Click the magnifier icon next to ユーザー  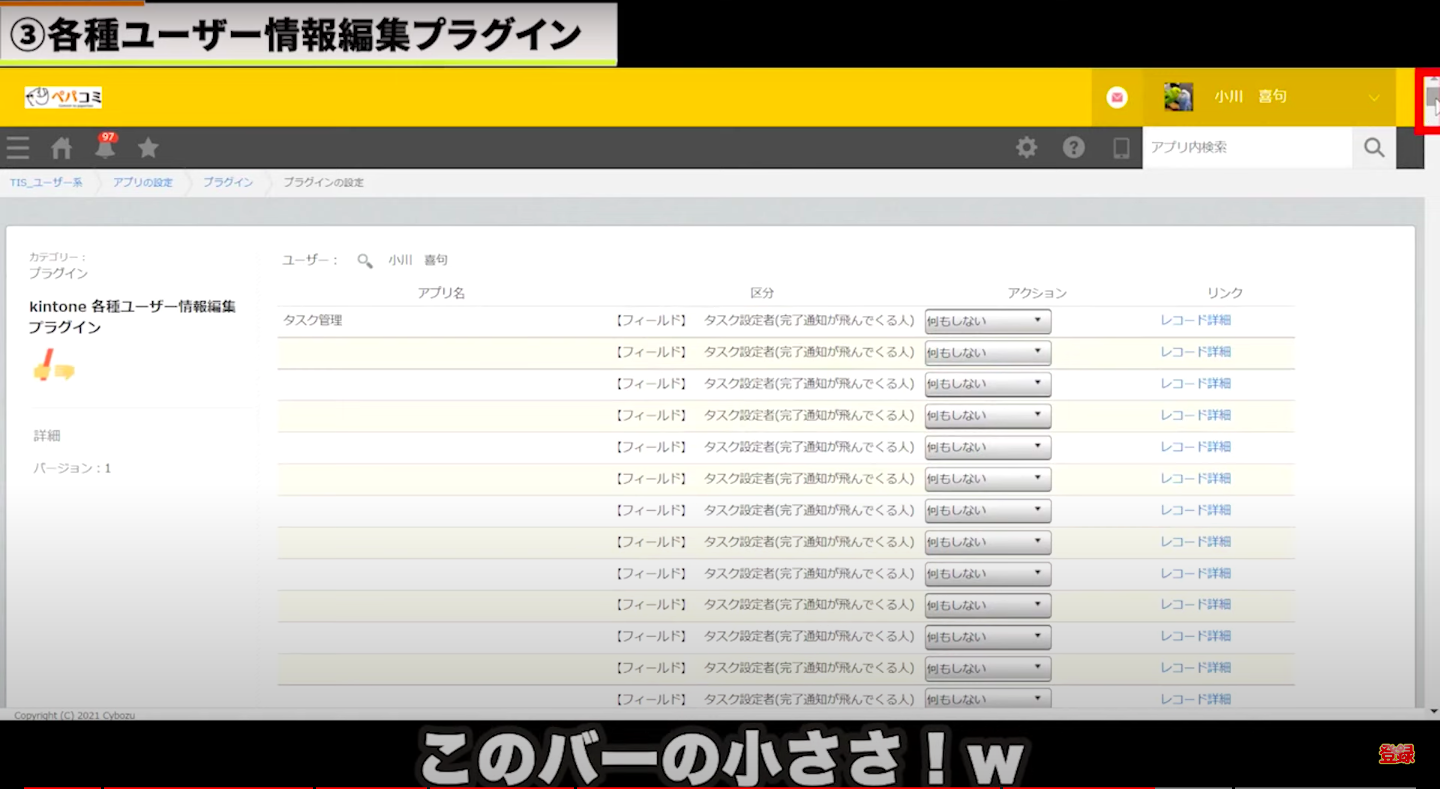(365, 261)
